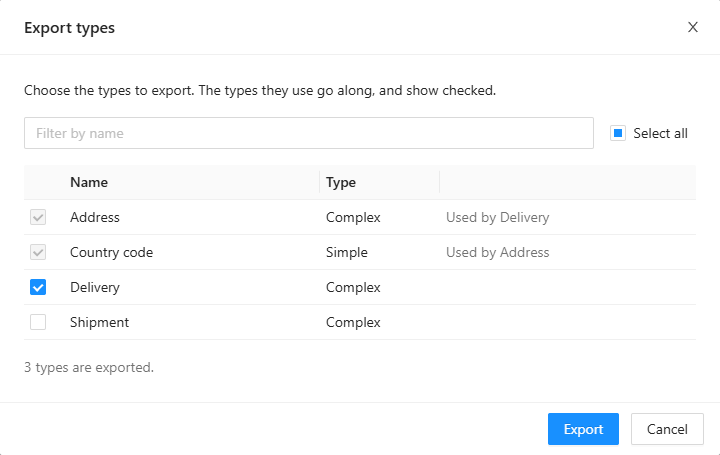
Task: Click the Address row checkbox
Action: pyautogui.click(x=38, y=217)
